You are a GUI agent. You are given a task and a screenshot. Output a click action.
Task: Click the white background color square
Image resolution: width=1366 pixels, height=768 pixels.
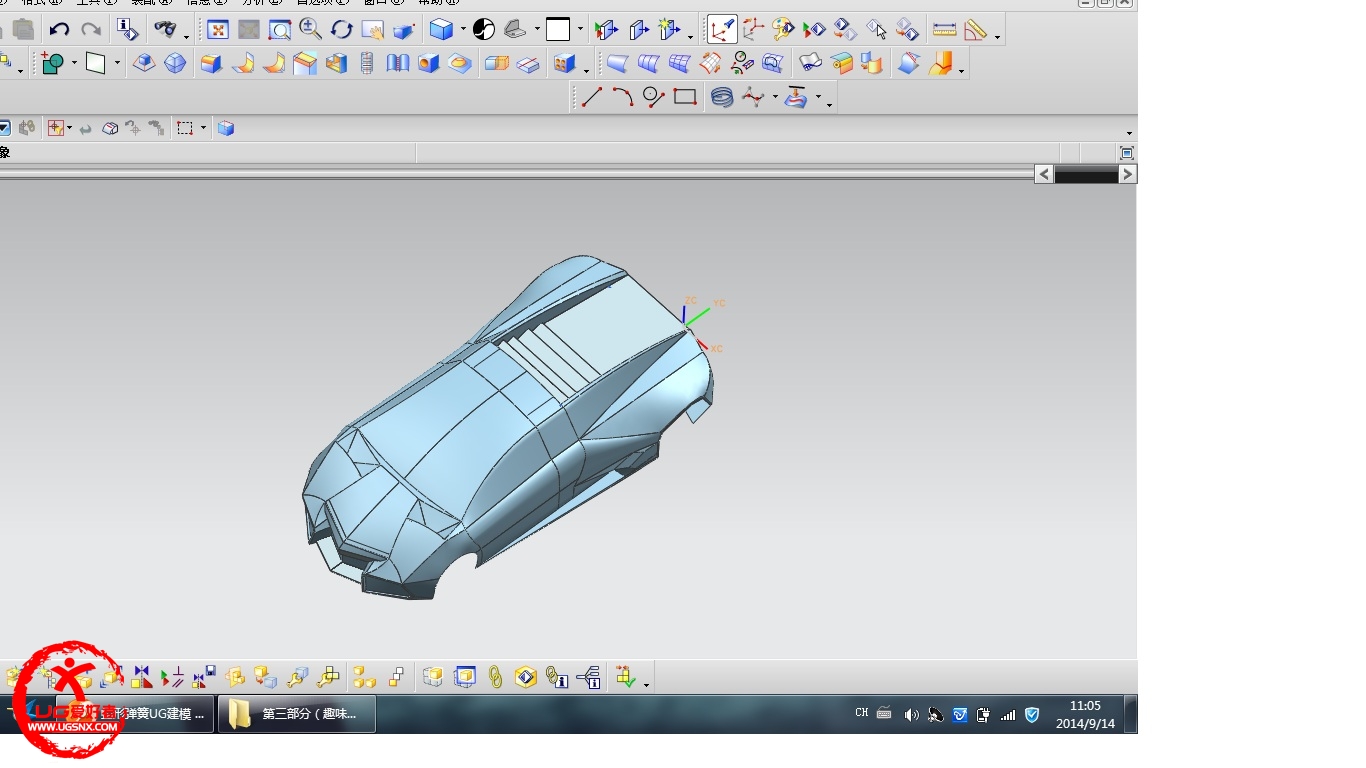point(558,29)
